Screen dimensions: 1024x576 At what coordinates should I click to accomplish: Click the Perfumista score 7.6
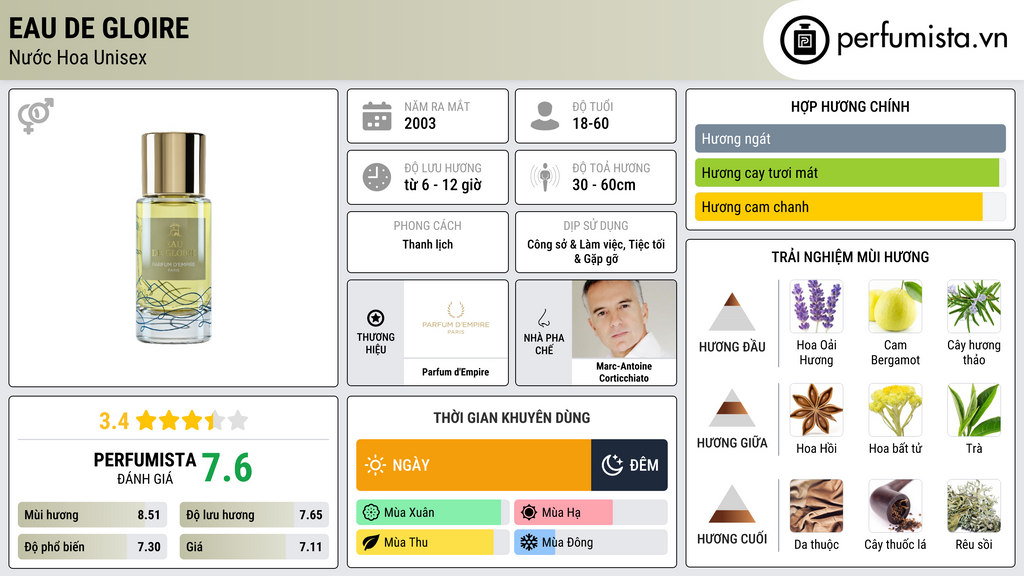point(227,468)
